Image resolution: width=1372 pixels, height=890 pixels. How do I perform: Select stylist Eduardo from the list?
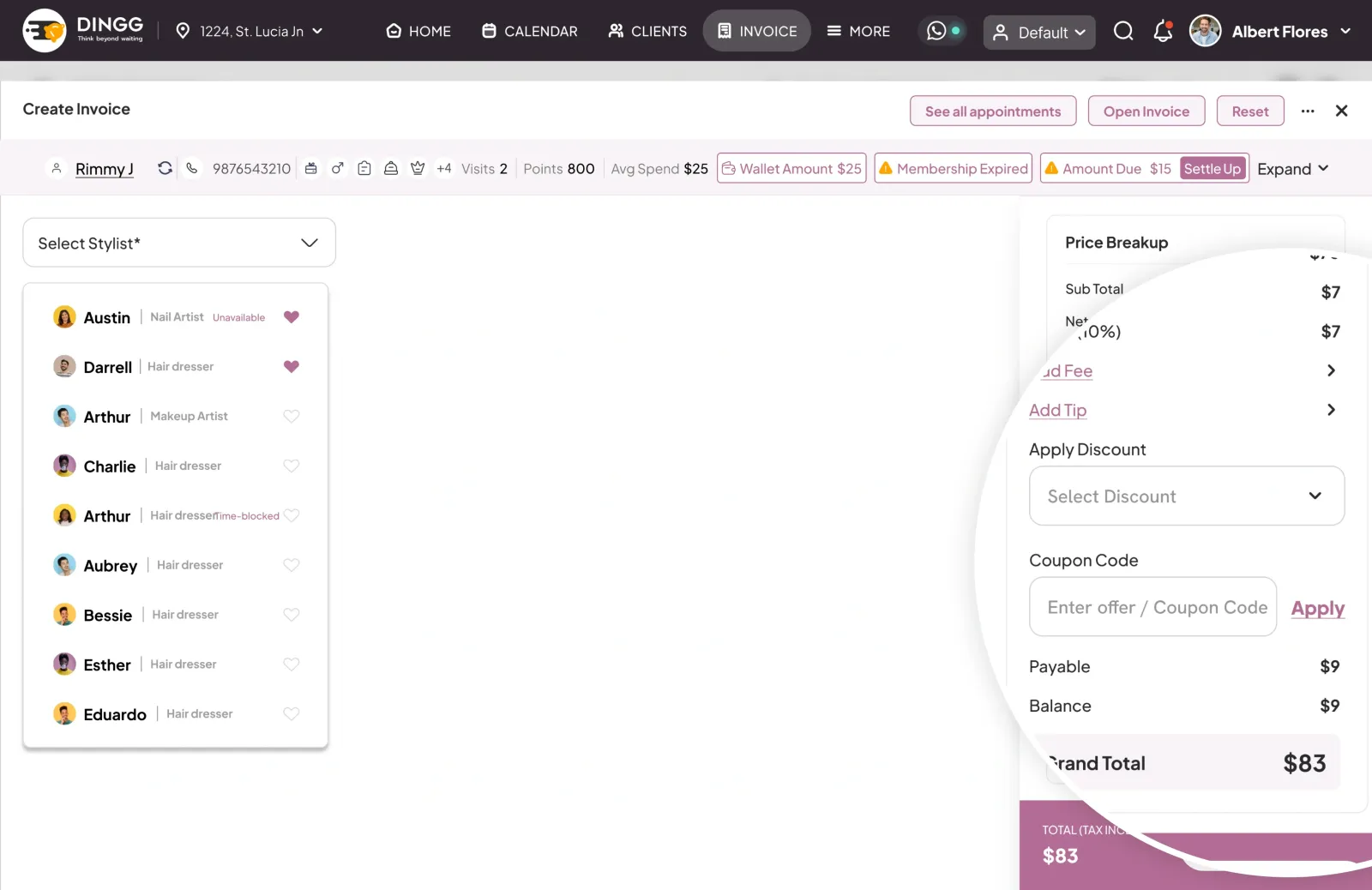[176, 714]
